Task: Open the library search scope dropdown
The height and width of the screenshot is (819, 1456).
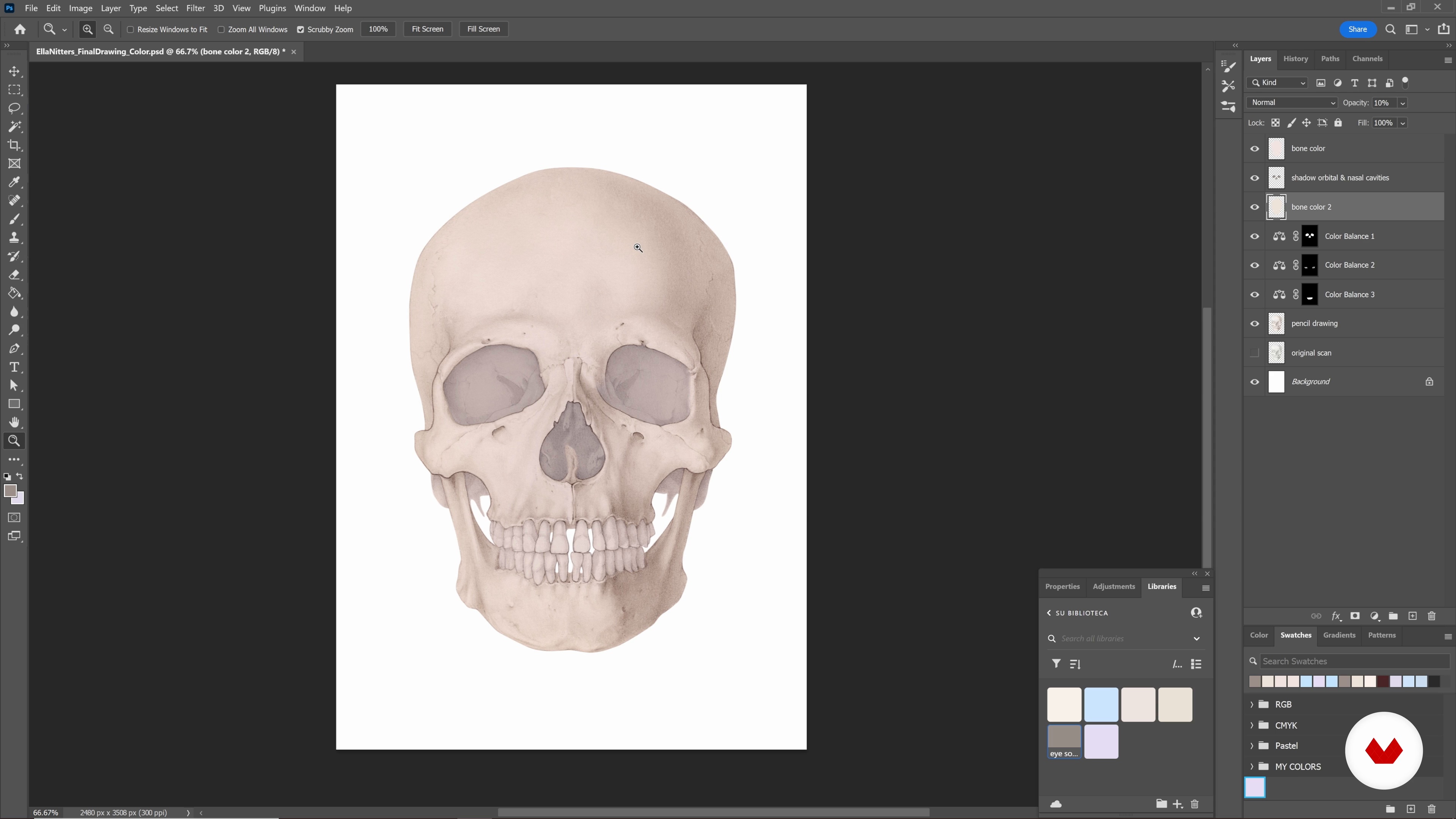Action: point(1197,639)
